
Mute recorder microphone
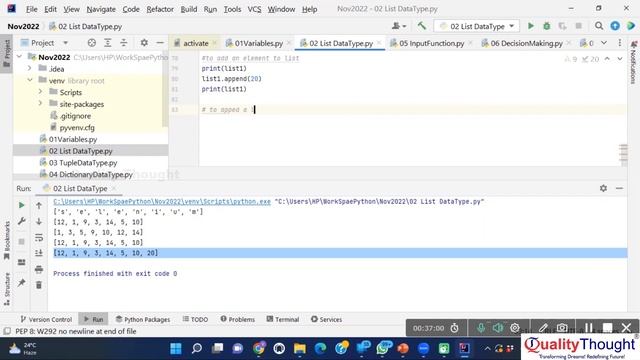point(481,328)
